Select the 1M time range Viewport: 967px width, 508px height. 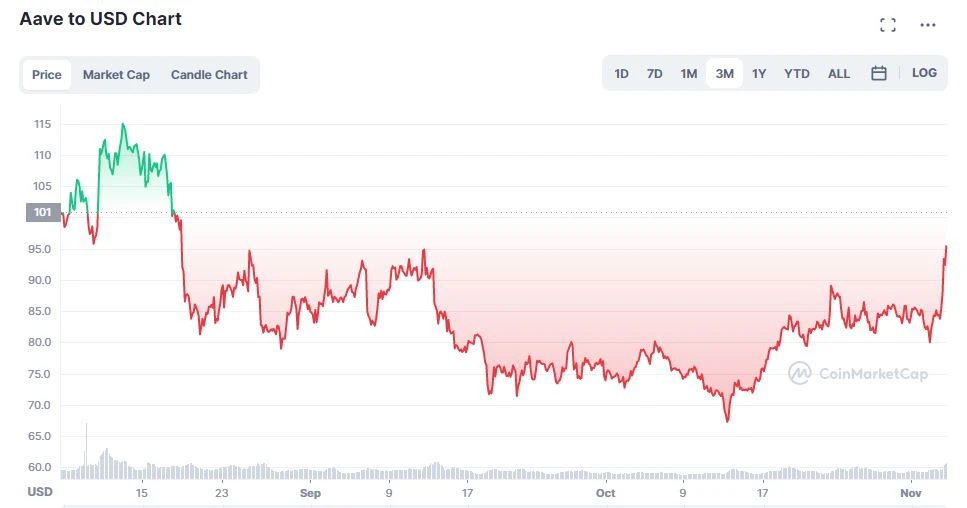pos(688,74)
